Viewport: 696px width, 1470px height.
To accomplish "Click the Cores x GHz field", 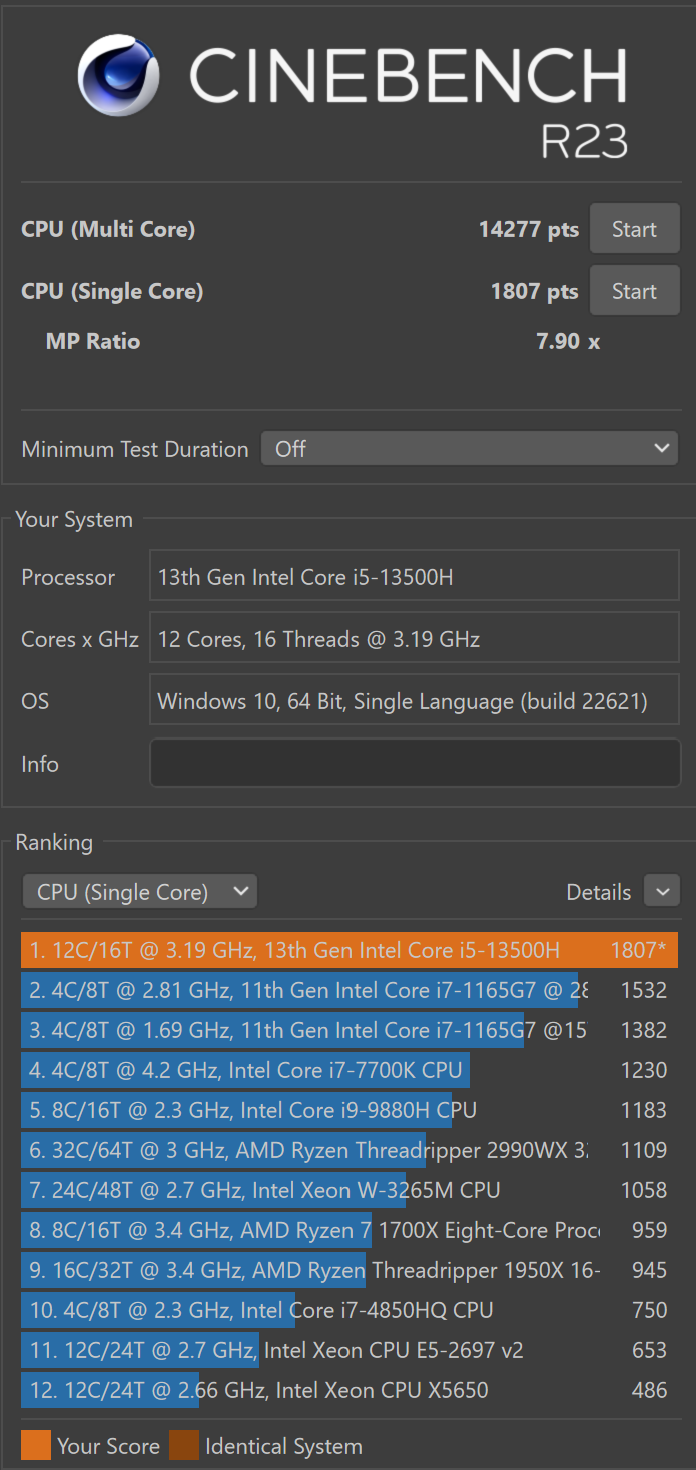I will tap(415, 639).
